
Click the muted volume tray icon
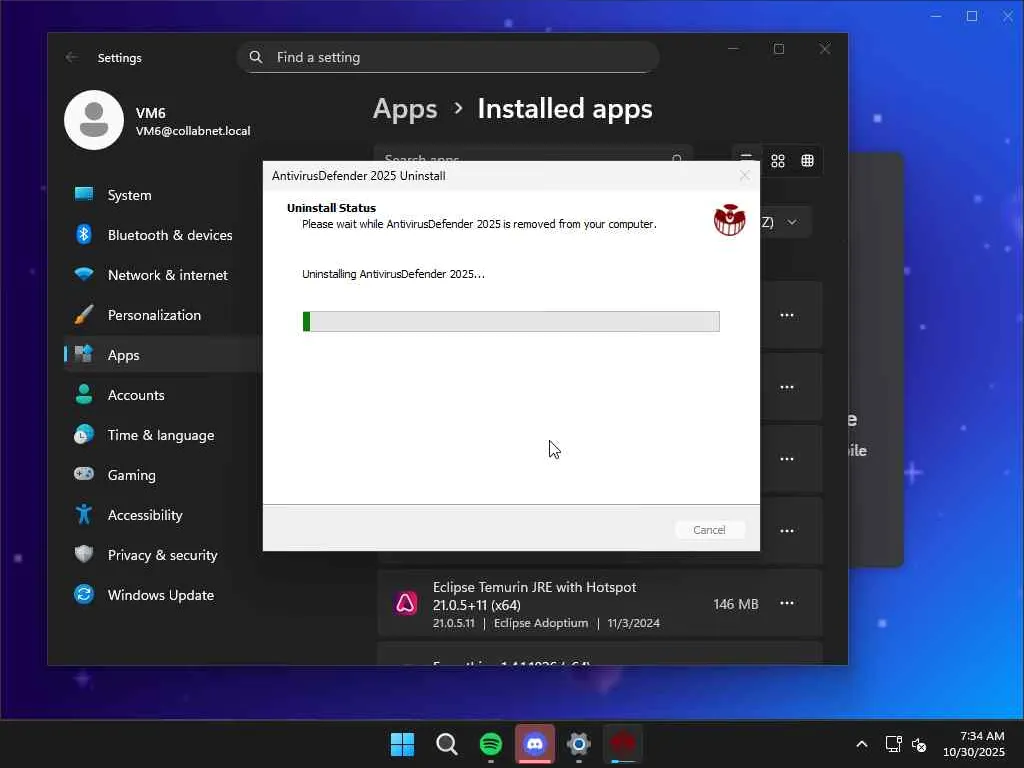919,744
